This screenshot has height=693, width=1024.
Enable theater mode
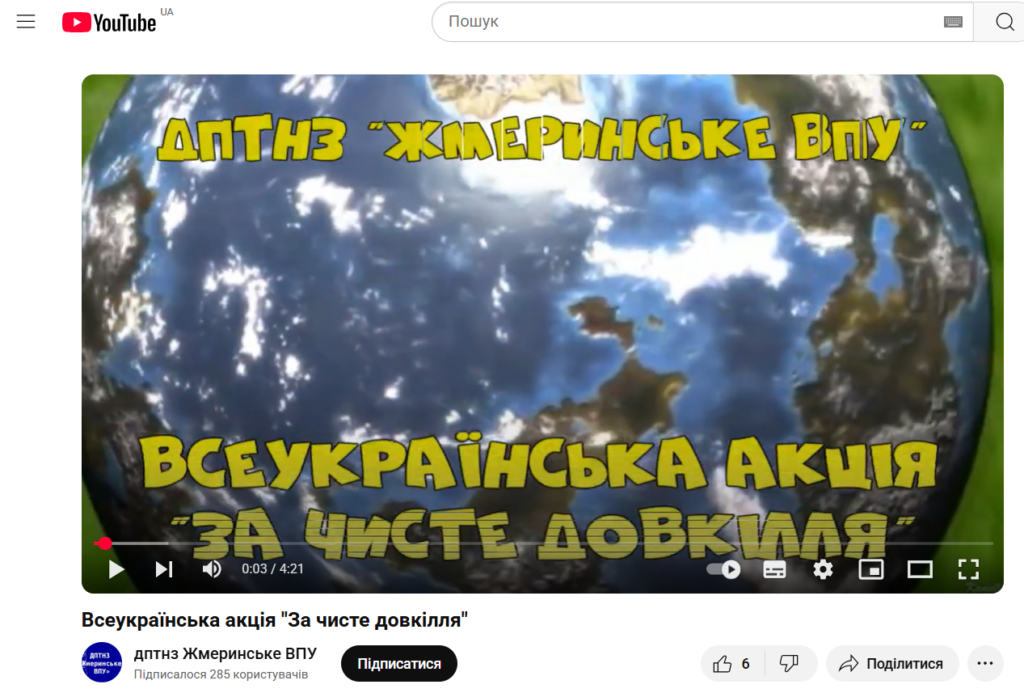point(920,570)
